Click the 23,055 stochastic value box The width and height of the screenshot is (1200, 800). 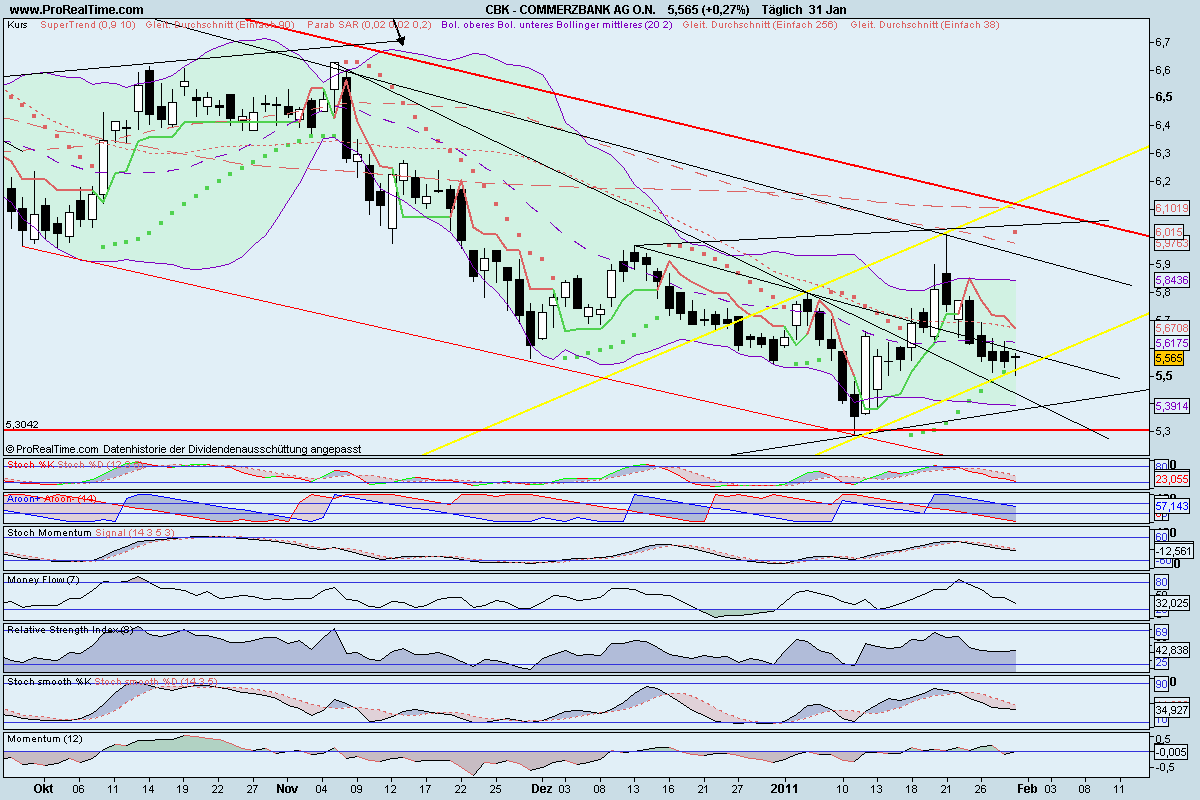[1170, 479]
